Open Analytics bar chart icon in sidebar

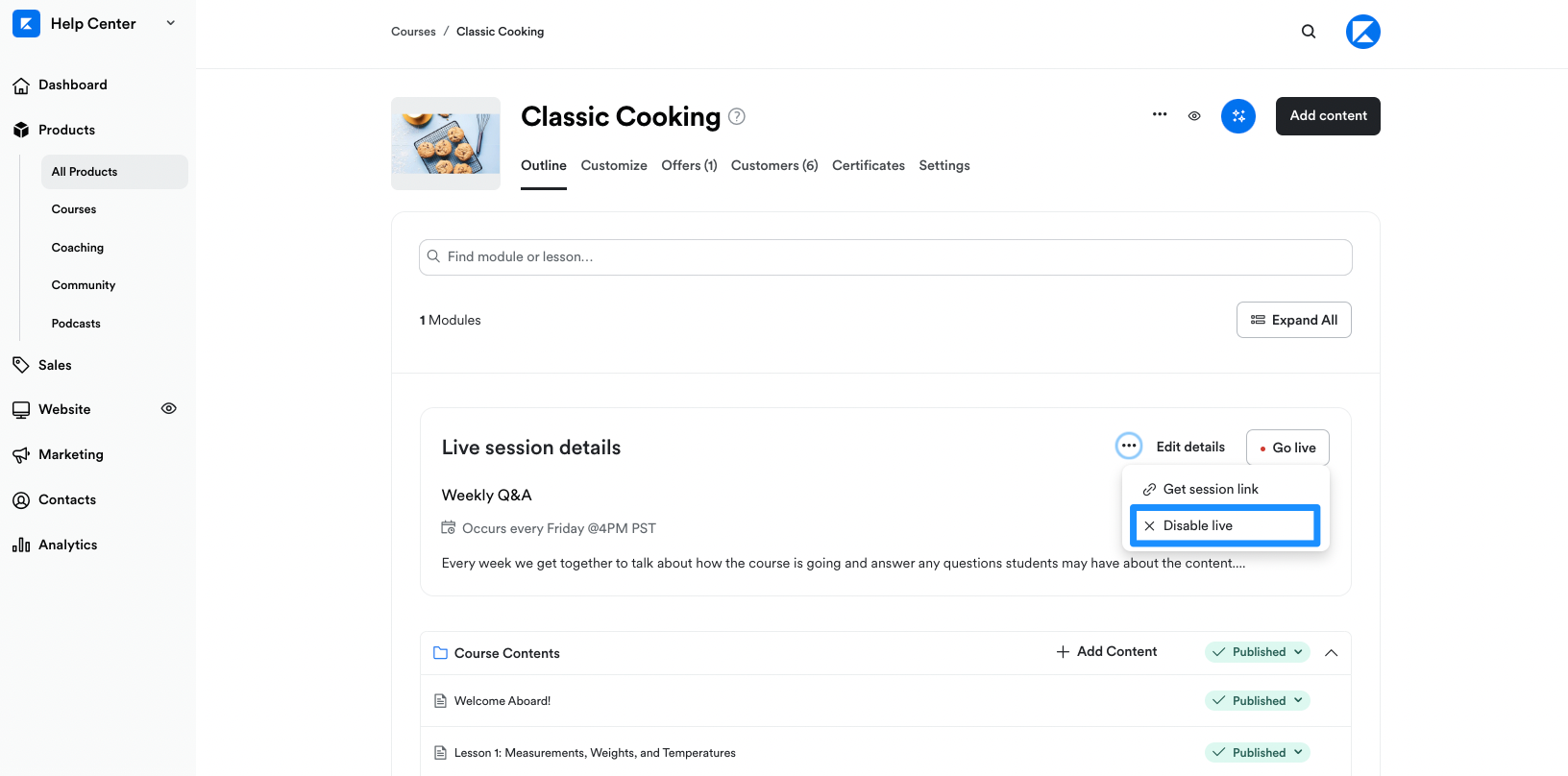21,546
